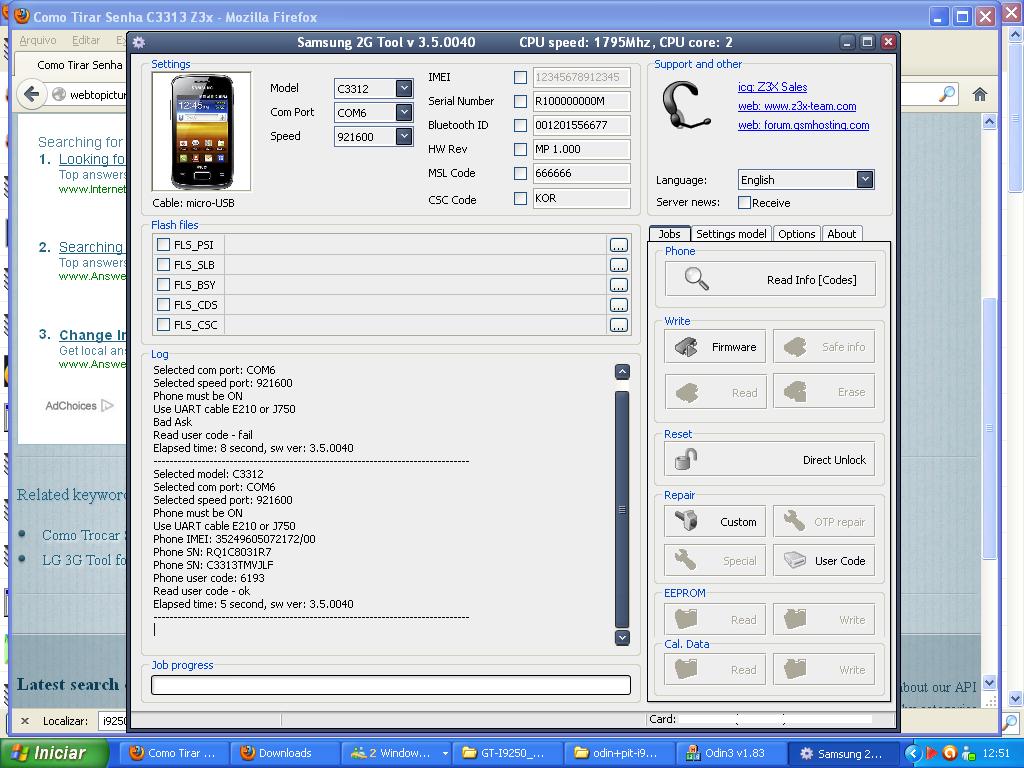Click the Direct Unlock padlock icon
This screenshot has height=768, width=1024.
pos(686,459)
